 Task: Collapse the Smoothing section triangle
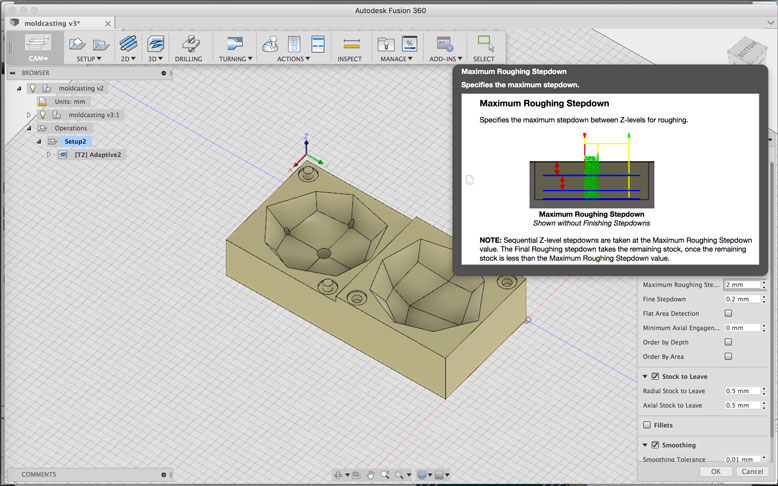[645, 445]
